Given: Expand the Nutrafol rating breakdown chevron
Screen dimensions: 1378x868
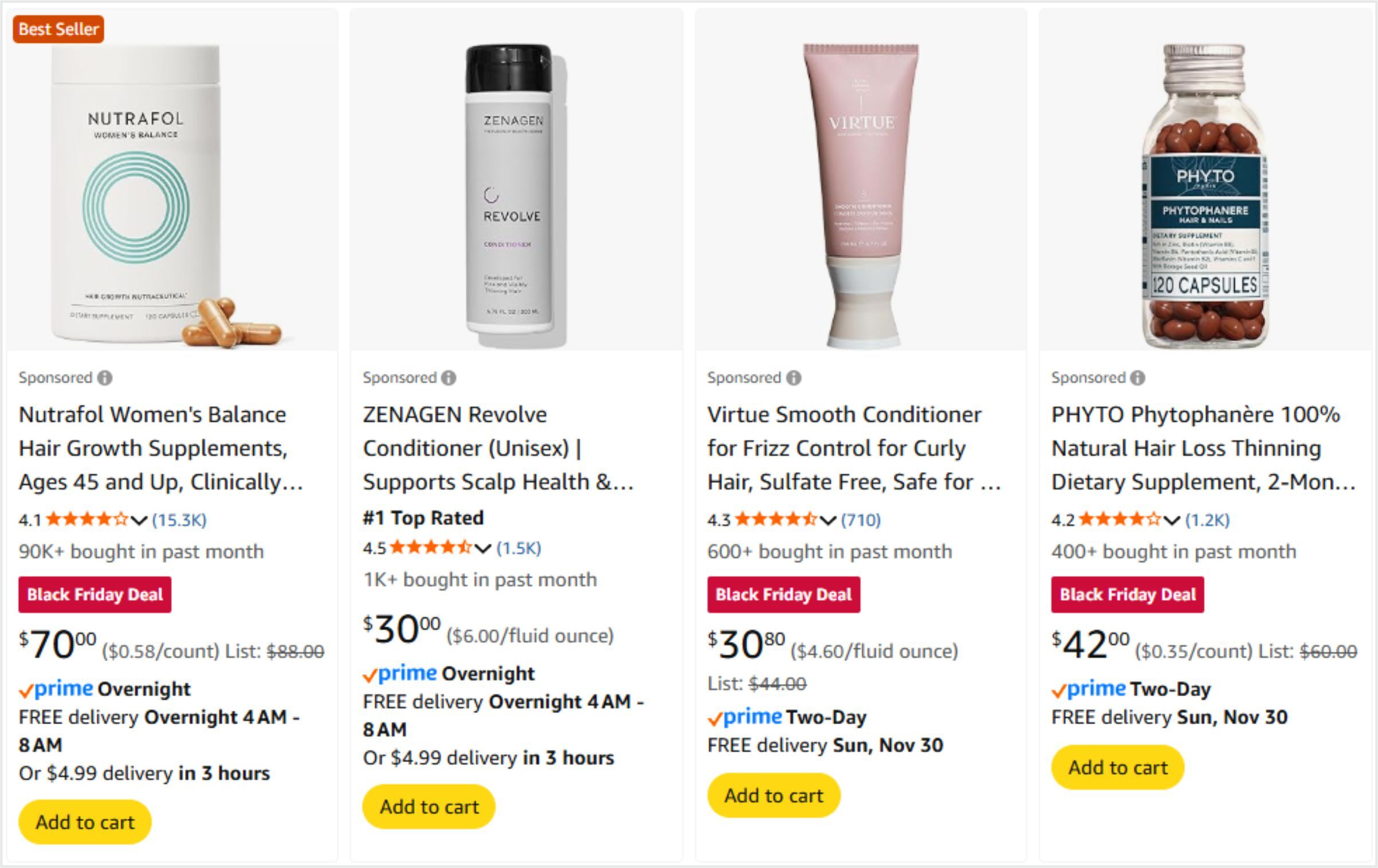Looking at the screenshot, I should 139,520.
